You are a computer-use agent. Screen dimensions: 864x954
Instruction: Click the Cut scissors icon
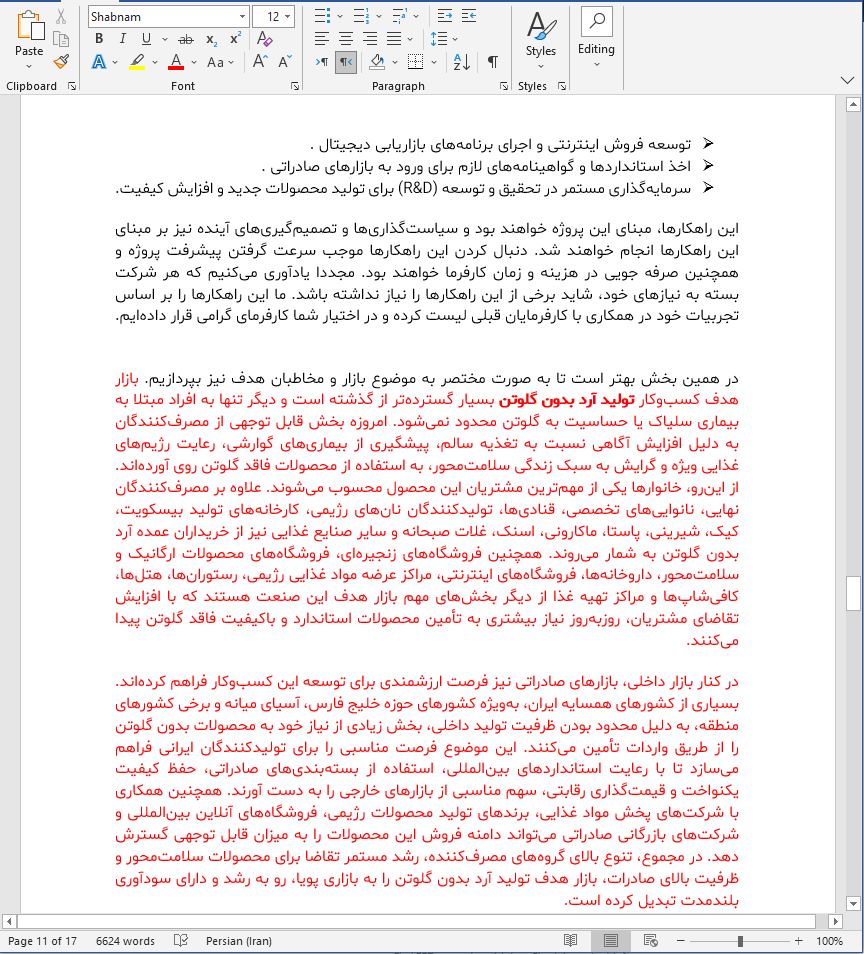coord(61,17)
